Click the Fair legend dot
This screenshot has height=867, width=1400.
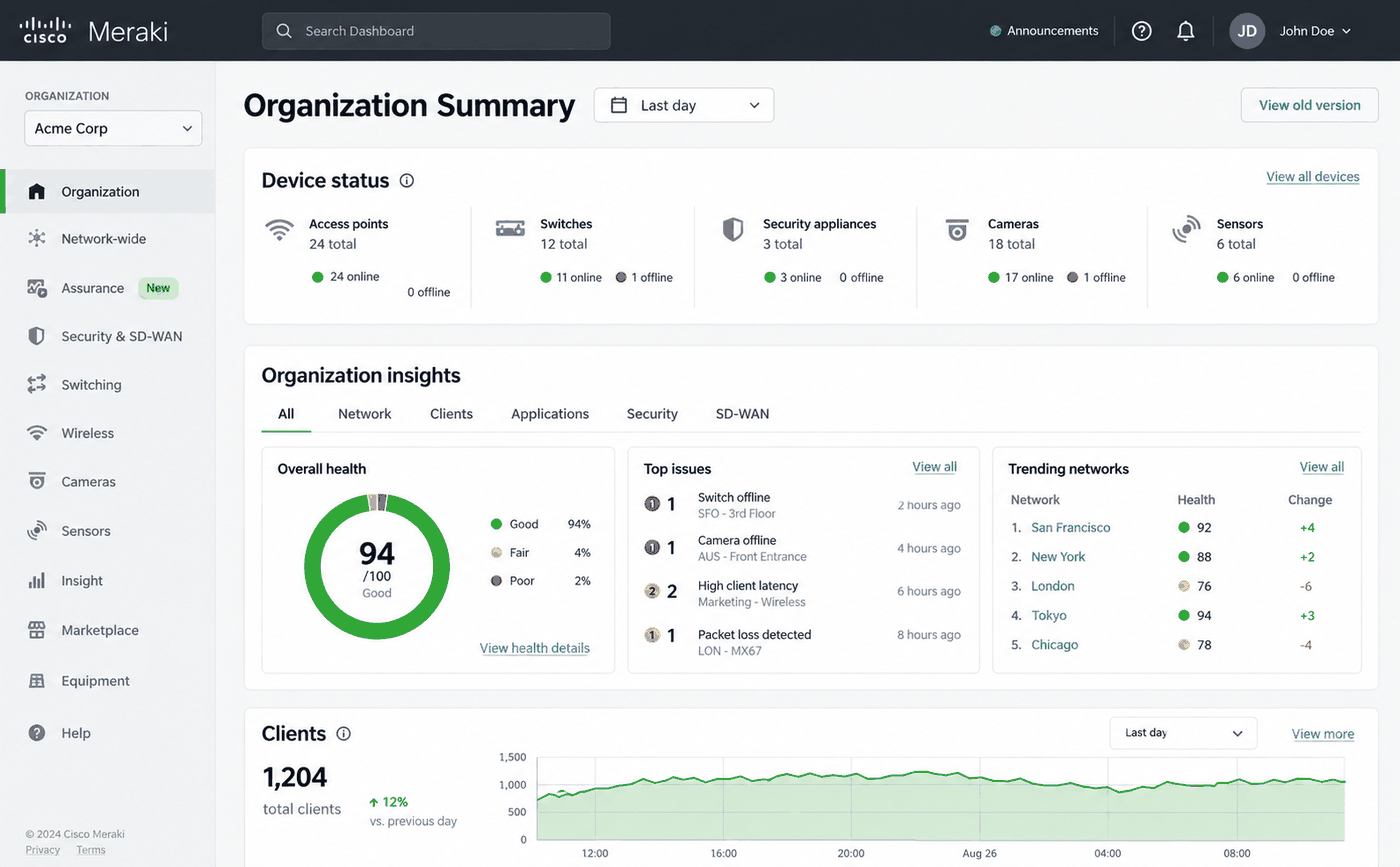(496, 552)
